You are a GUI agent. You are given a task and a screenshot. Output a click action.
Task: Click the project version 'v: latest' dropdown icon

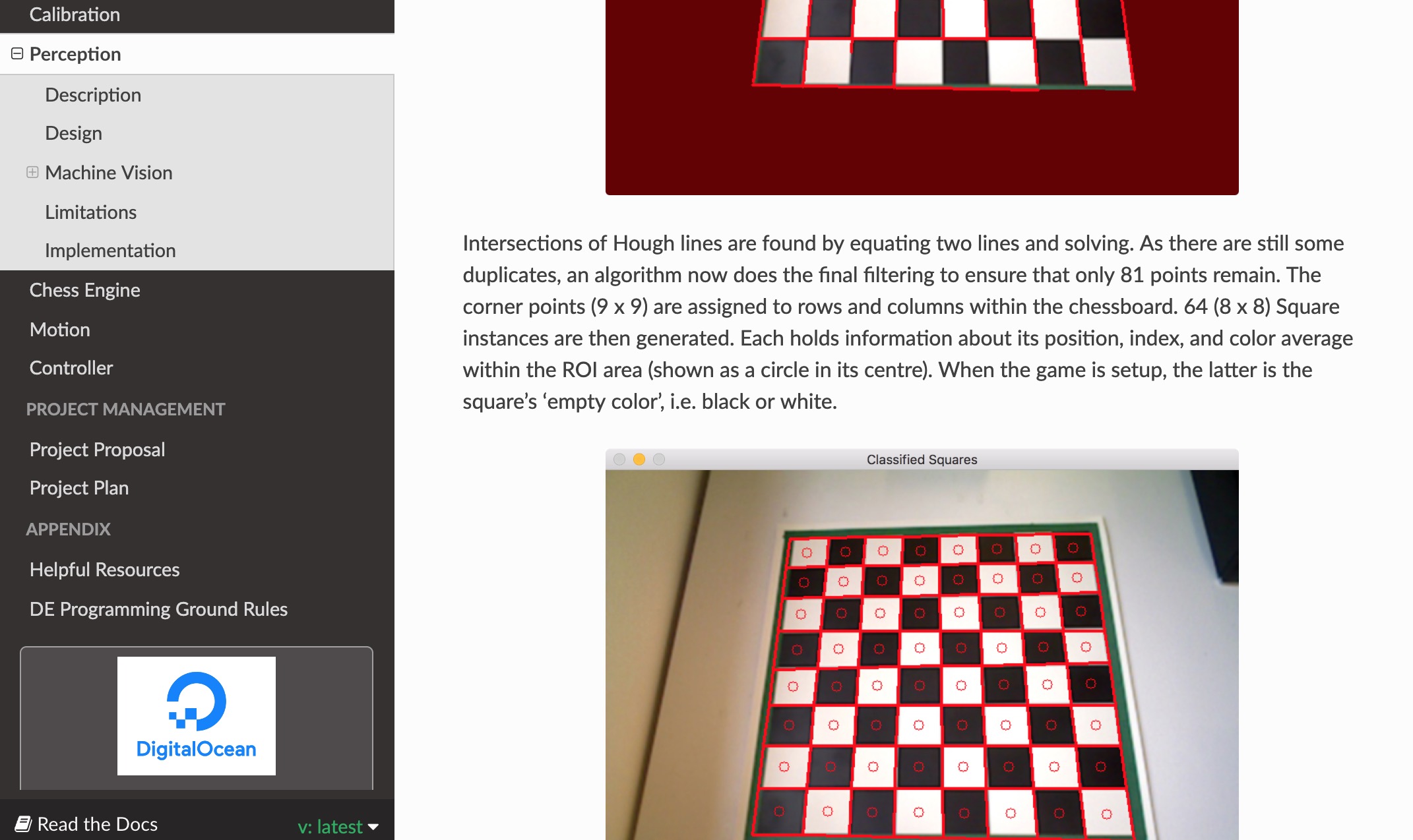pos(374,826)
